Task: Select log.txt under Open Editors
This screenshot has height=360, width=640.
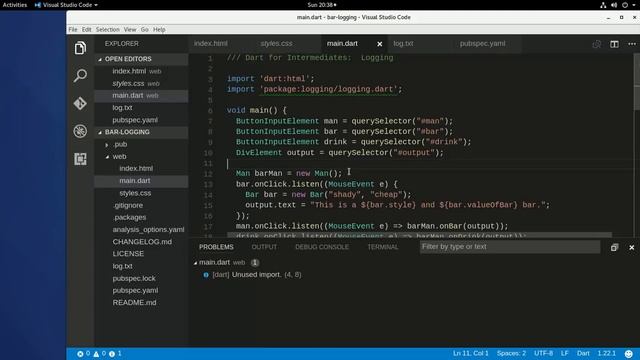Action: [141, 108]
